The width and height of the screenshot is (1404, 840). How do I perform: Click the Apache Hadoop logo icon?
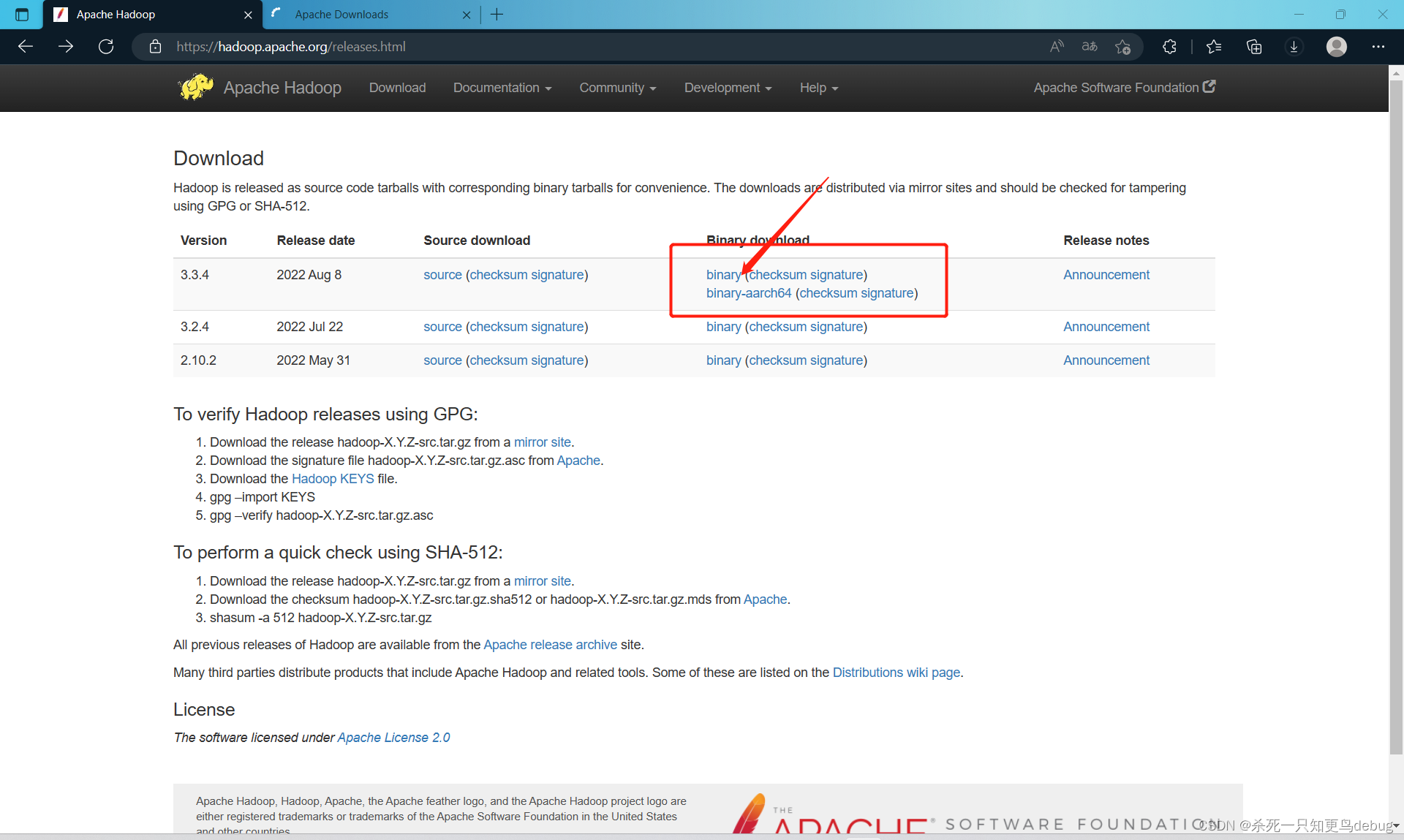coord(196,88)
